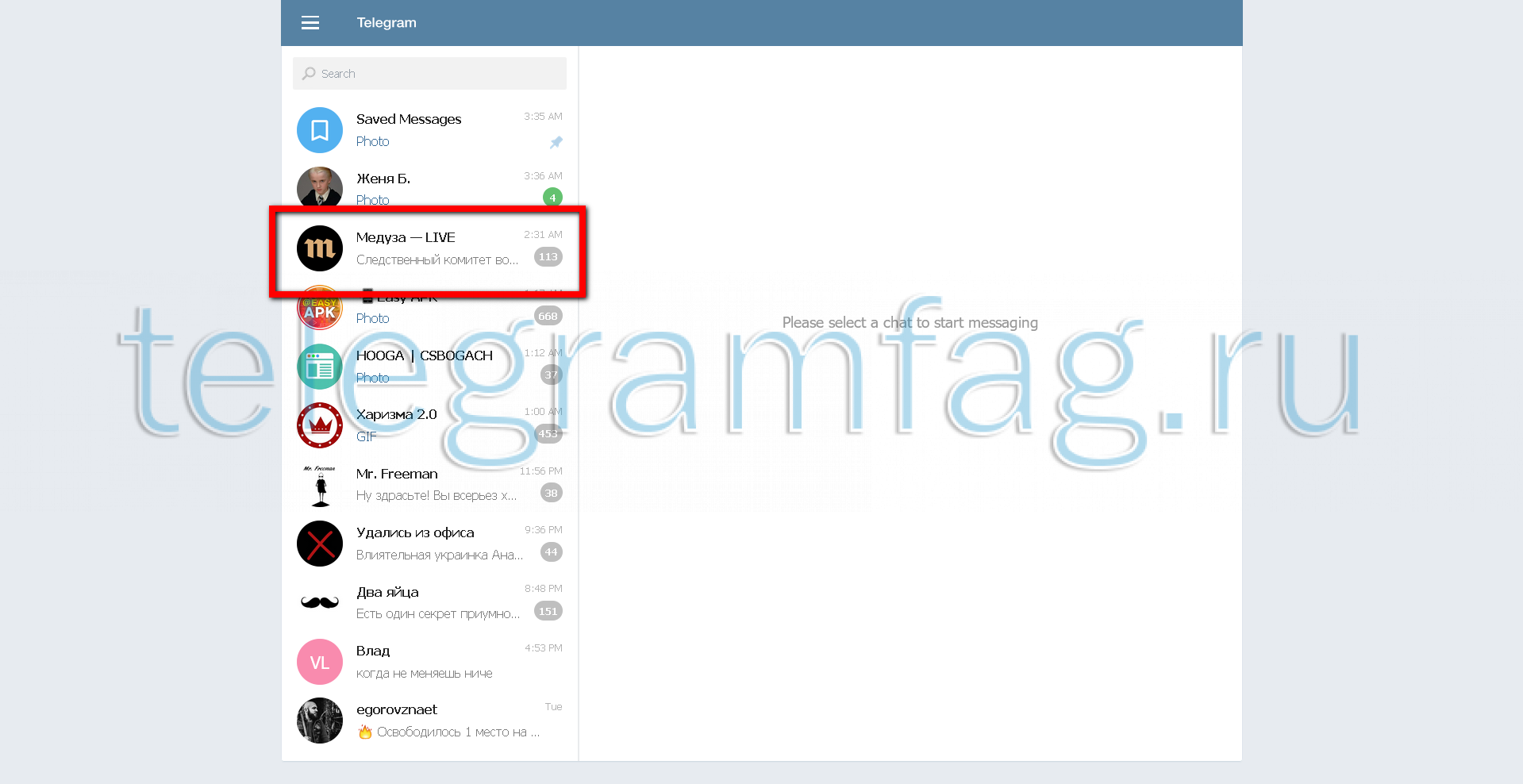The height and width of the screenshot is (784, 1523).
Task: Open egorovznaet avatar photo
Action: 320,721
